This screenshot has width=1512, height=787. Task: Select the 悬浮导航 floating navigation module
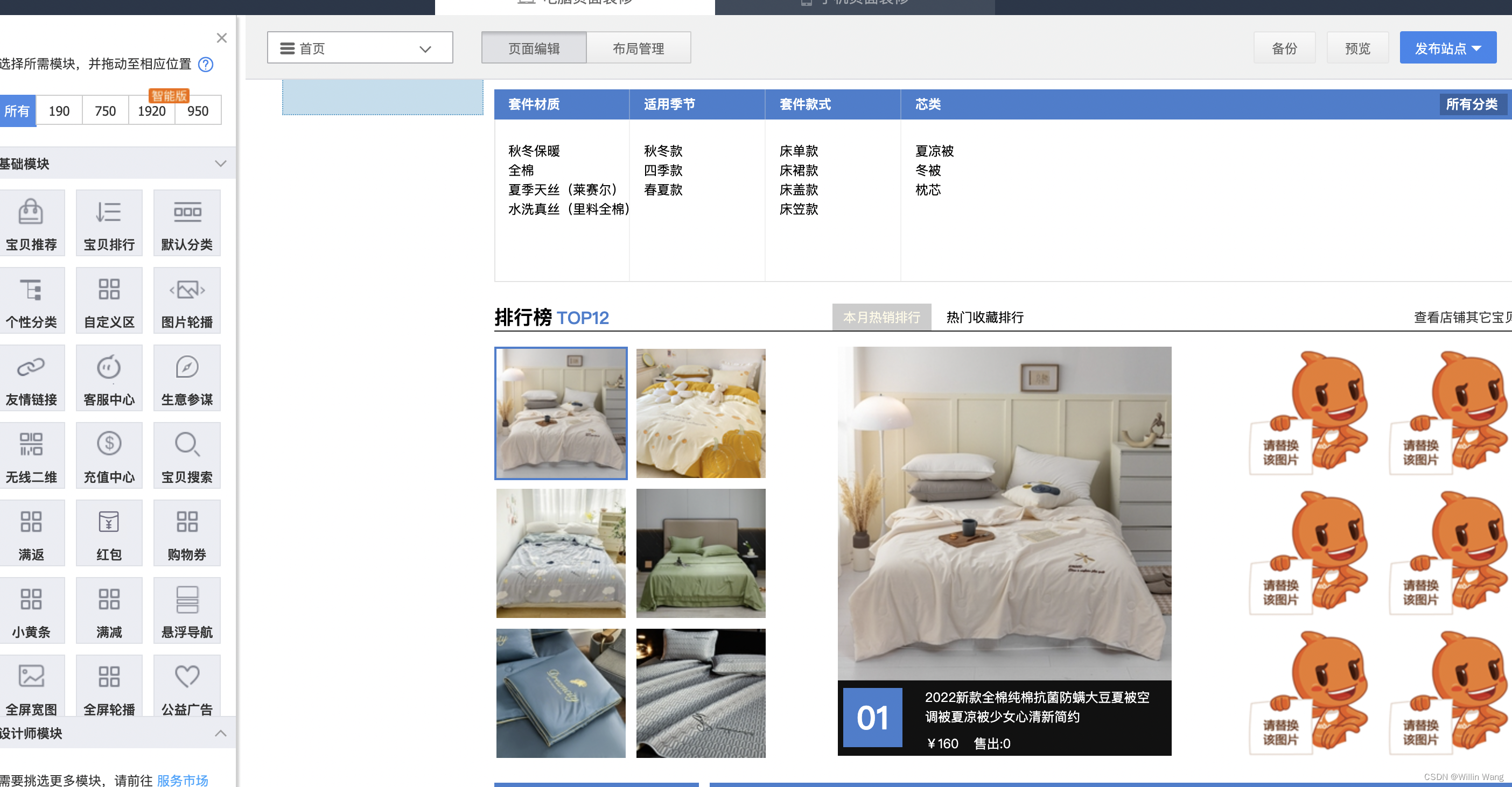click(x=187, y=610)
